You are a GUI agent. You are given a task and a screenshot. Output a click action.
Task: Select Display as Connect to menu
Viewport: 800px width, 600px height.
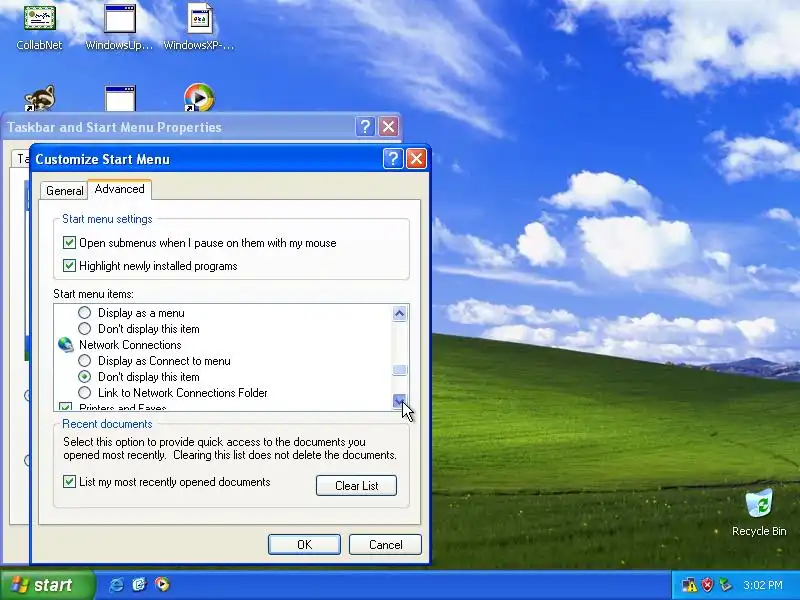(85, 361)
